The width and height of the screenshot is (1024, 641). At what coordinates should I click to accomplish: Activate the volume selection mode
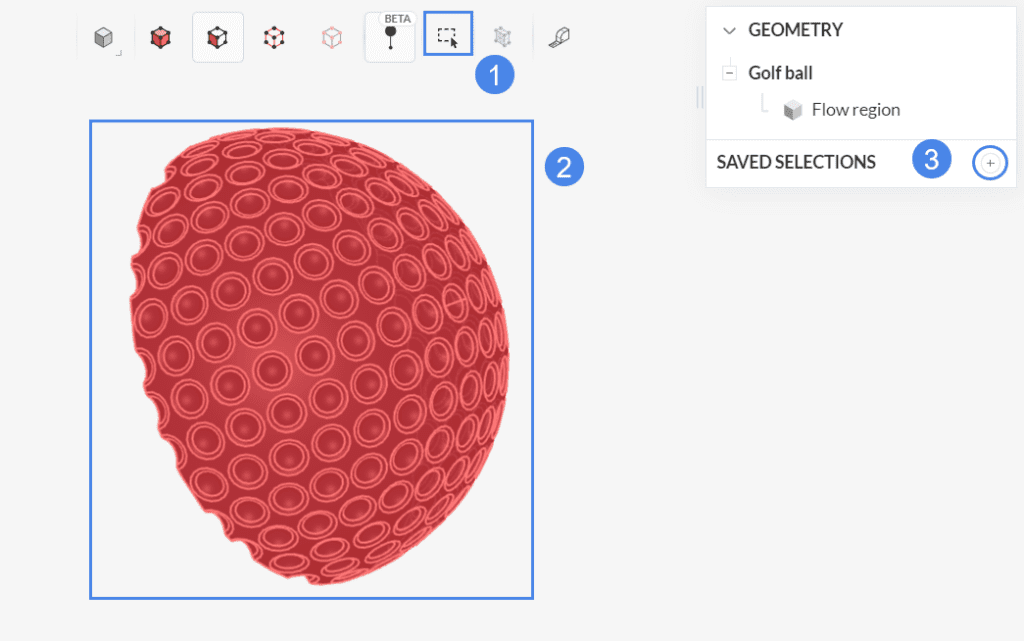tap(160, 35)
